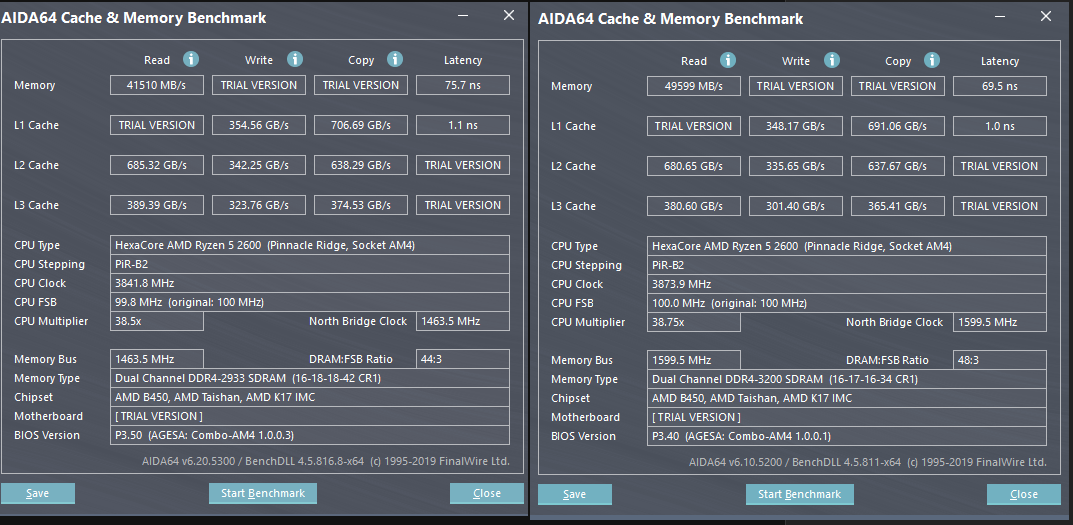Click L1 Cache copy value 691.06 GB/s
This screenshot has width=1073, height=525.
(x=898, y=126)
